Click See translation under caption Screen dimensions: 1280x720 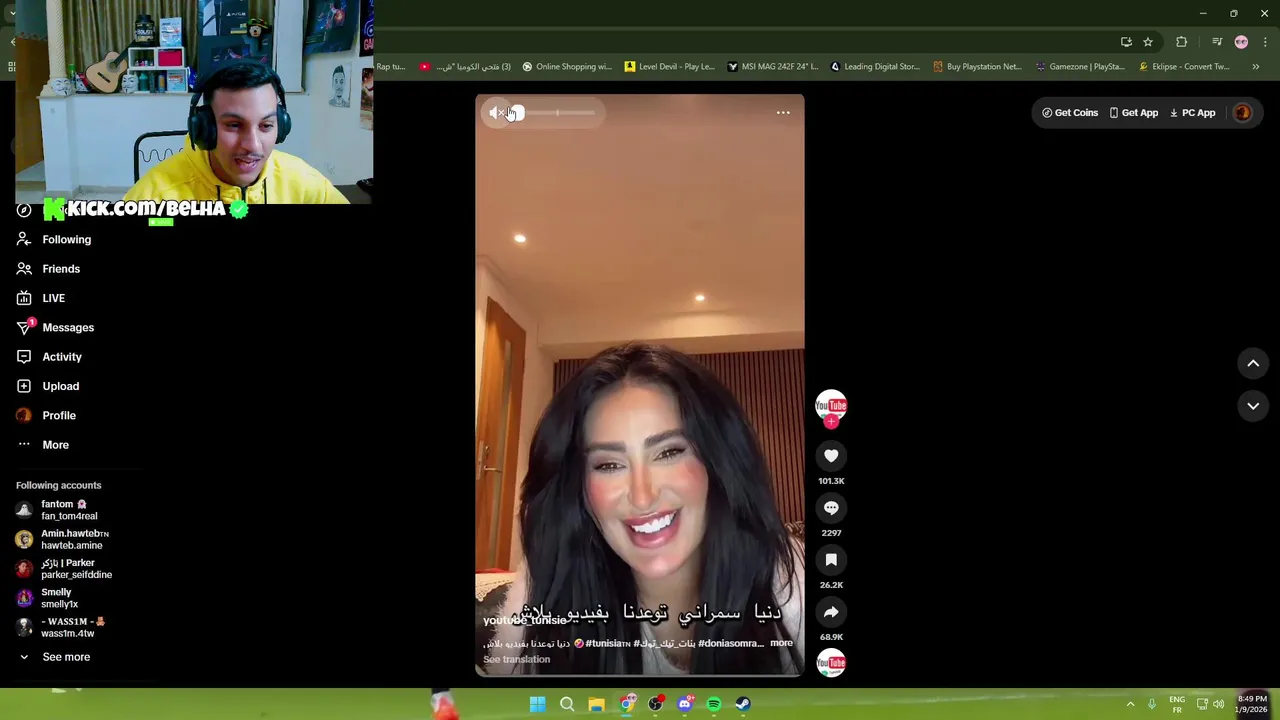pos(516,659)
